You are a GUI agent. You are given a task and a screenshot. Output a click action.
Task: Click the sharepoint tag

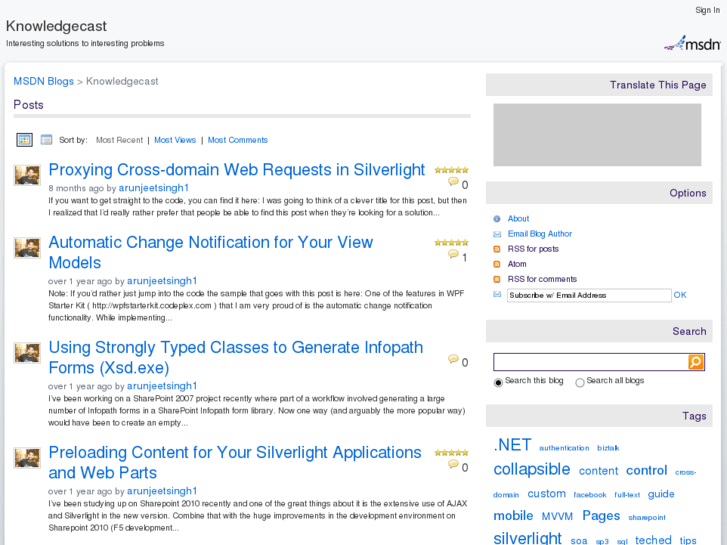[647, 518]
